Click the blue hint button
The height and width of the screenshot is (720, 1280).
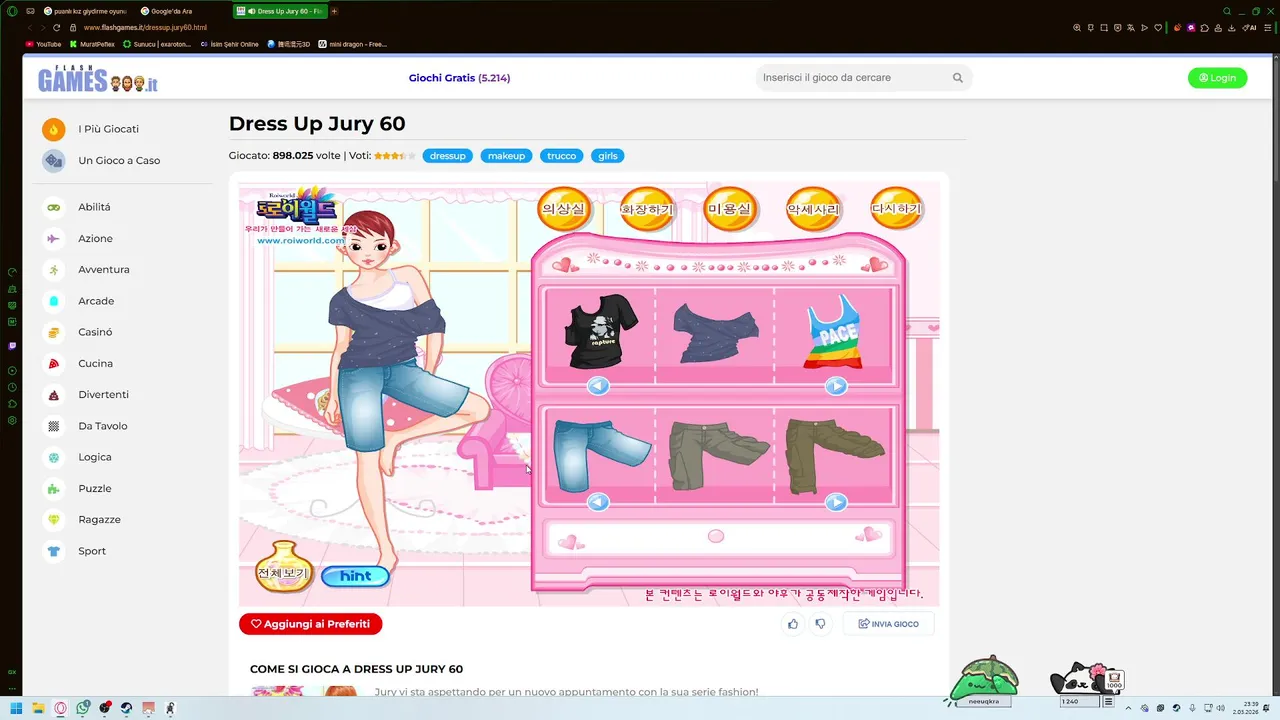(355, 576)
